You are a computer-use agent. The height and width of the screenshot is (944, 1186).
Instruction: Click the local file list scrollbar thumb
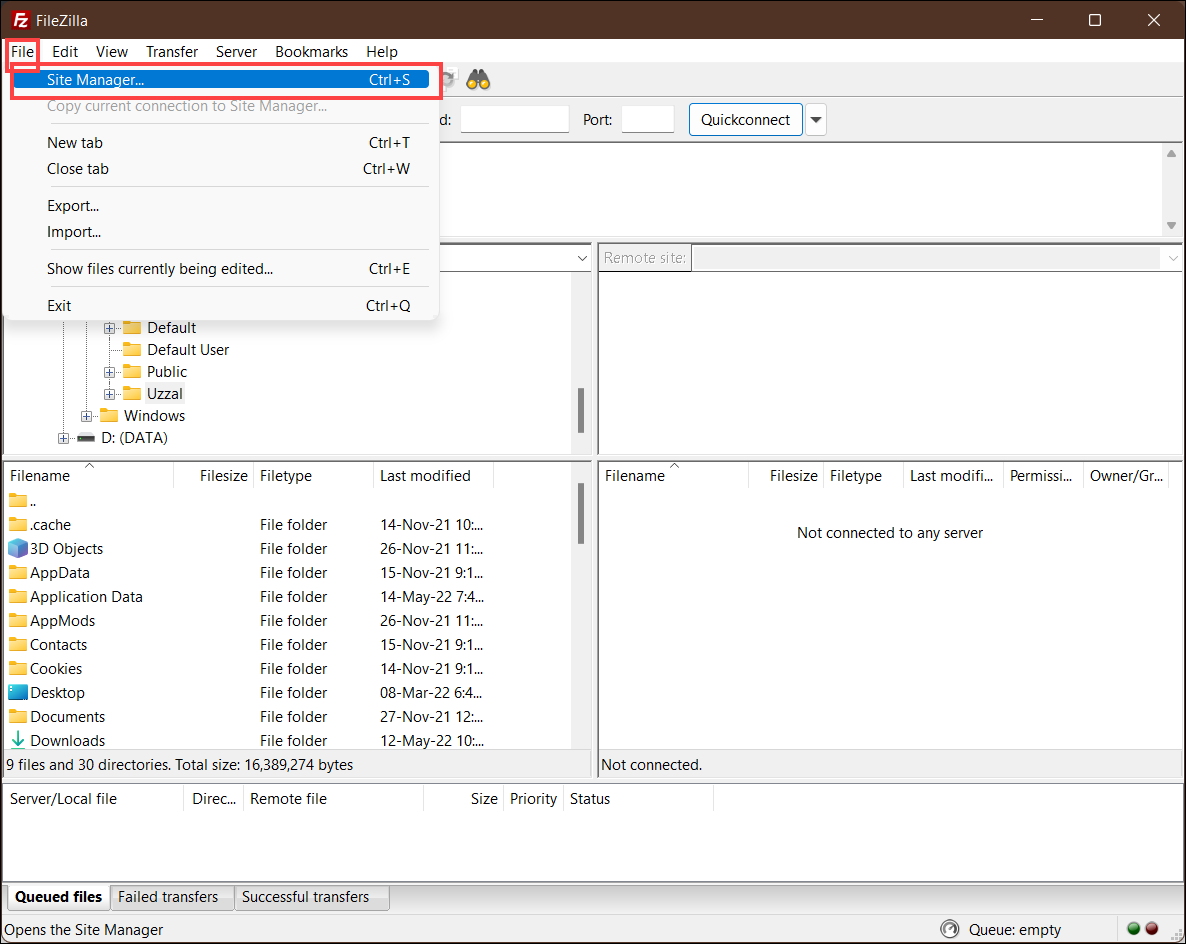[581, 514]
